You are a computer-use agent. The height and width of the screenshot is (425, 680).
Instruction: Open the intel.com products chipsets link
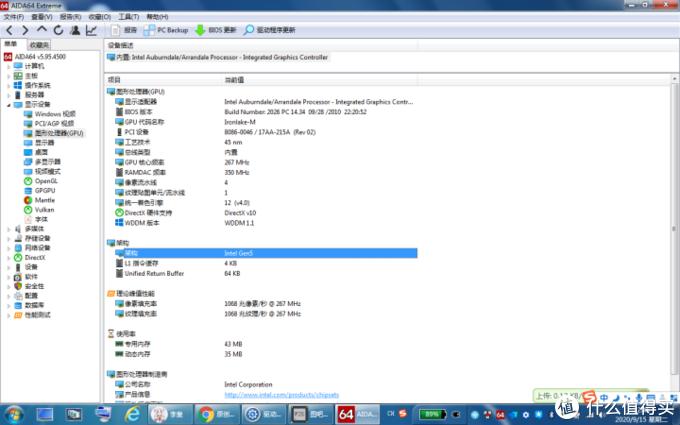281,395
